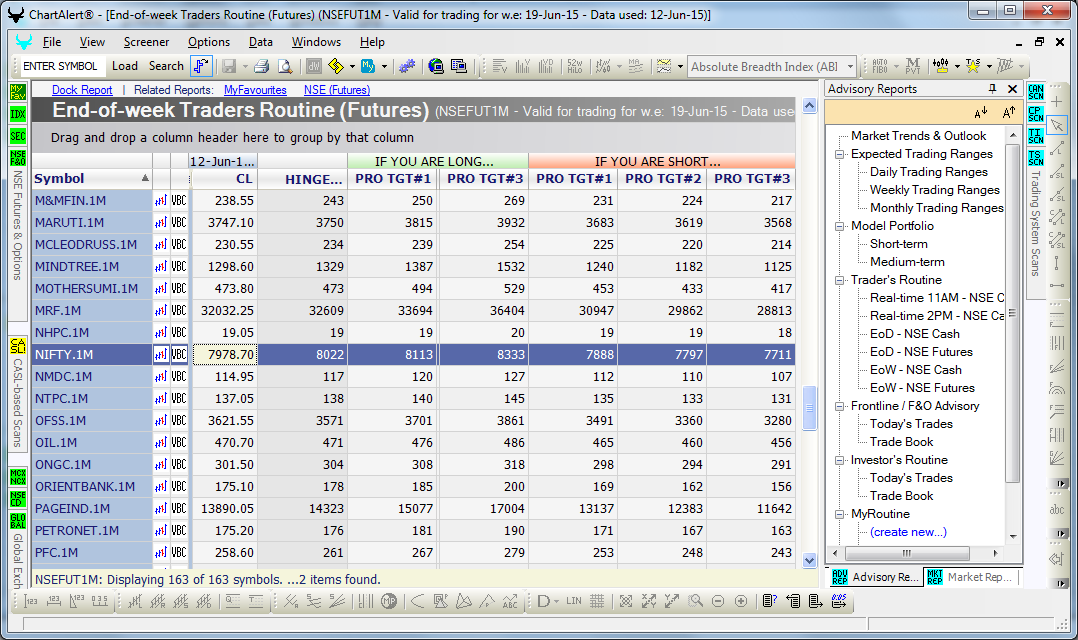The width and height of the screenshot is (1078, 640).
Task: Select the arrow pointer drawing tool
Action: (x=1057, y=125)
